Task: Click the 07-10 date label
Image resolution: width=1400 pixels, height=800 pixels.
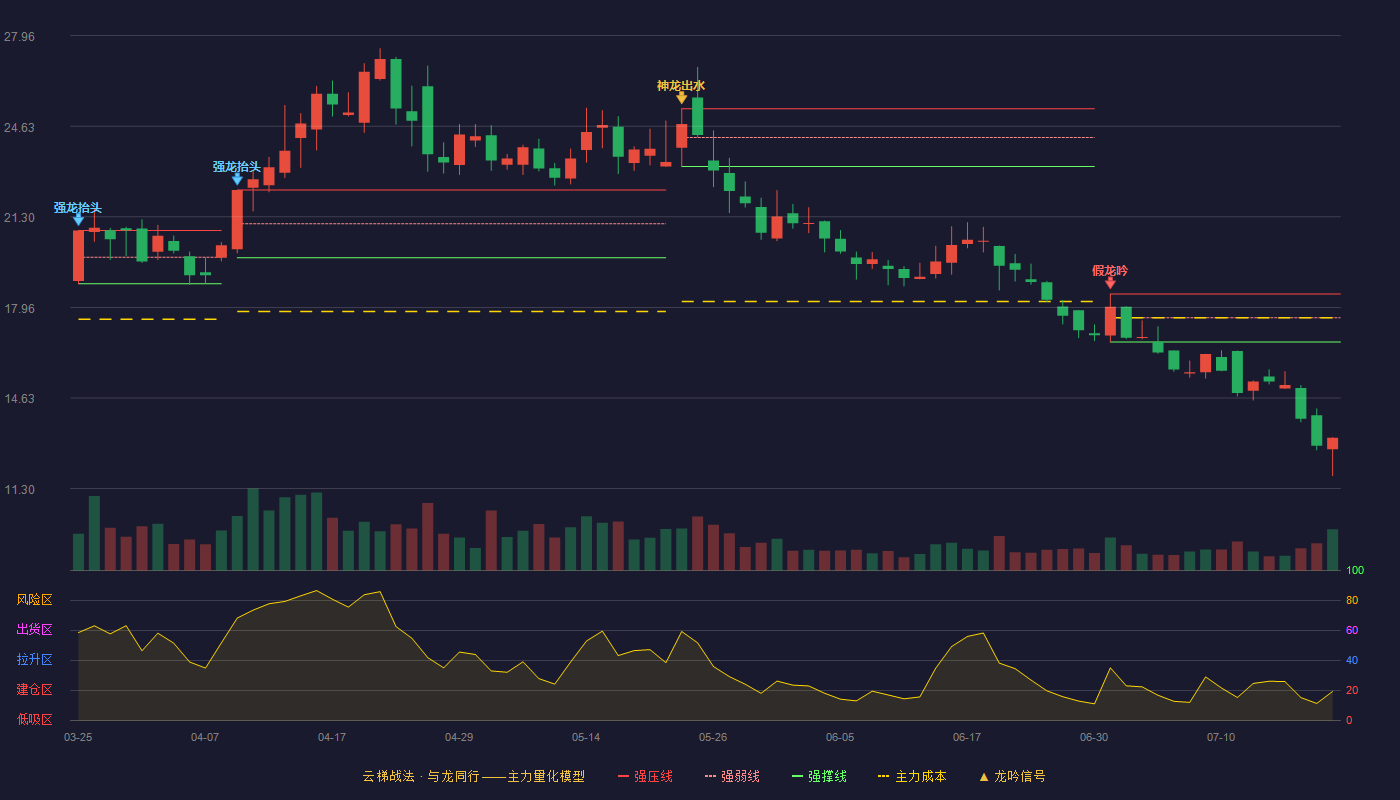Action: [1221, 737]
